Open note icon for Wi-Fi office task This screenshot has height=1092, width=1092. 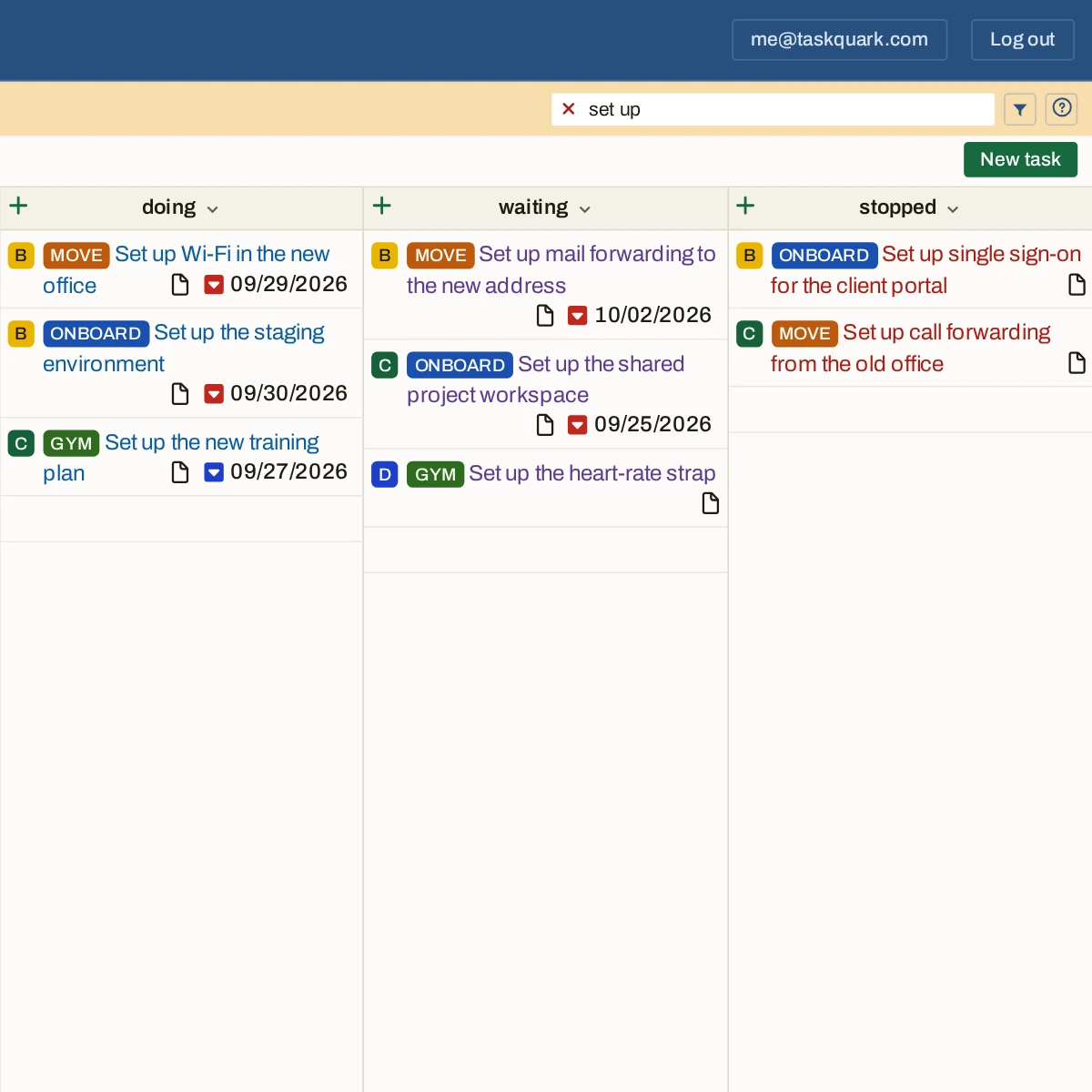click(180, 285)
